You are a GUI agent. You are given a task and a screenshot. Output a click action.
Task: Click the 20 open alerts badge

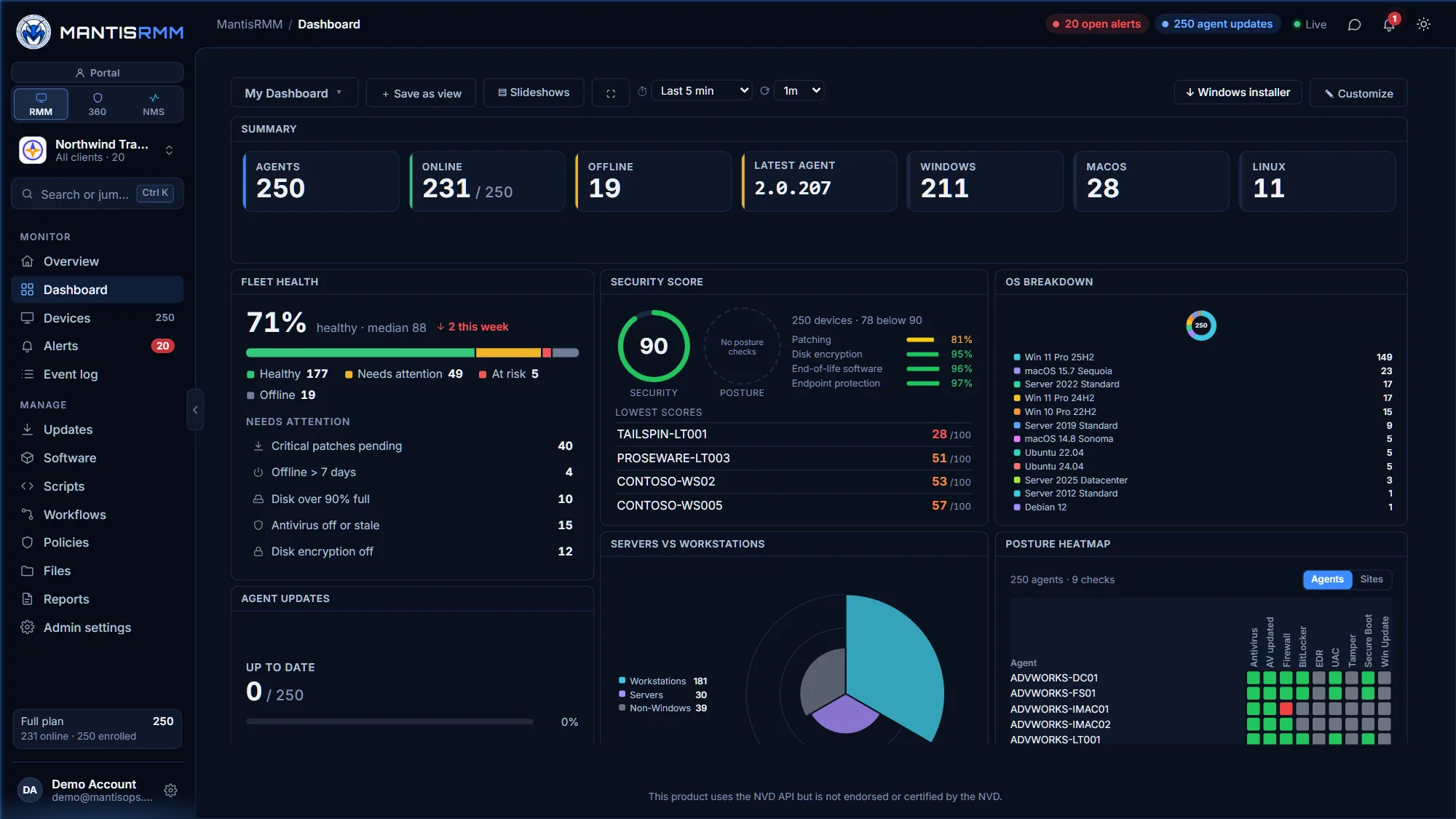(1097, 24)
